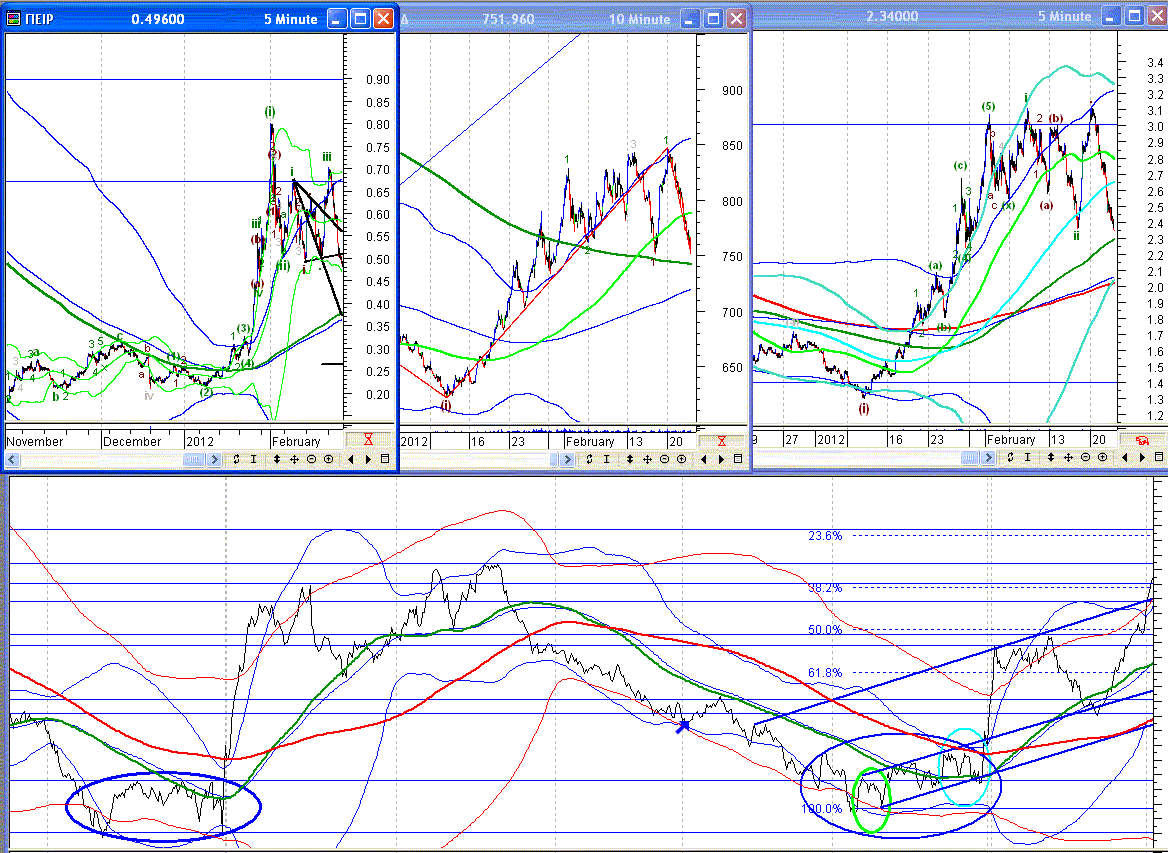The height and width of the screenshot is (853, 1168).
Task: Select text cursor tool in 2.34000 chart
Action: coord(1027,457)
